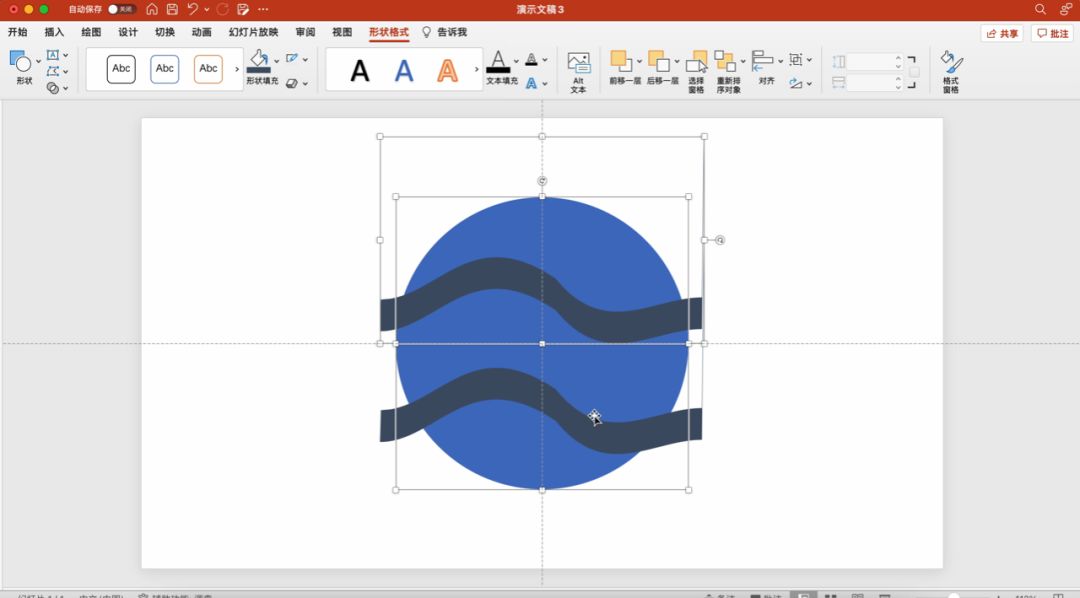Undo the last action

click(193, 9)
